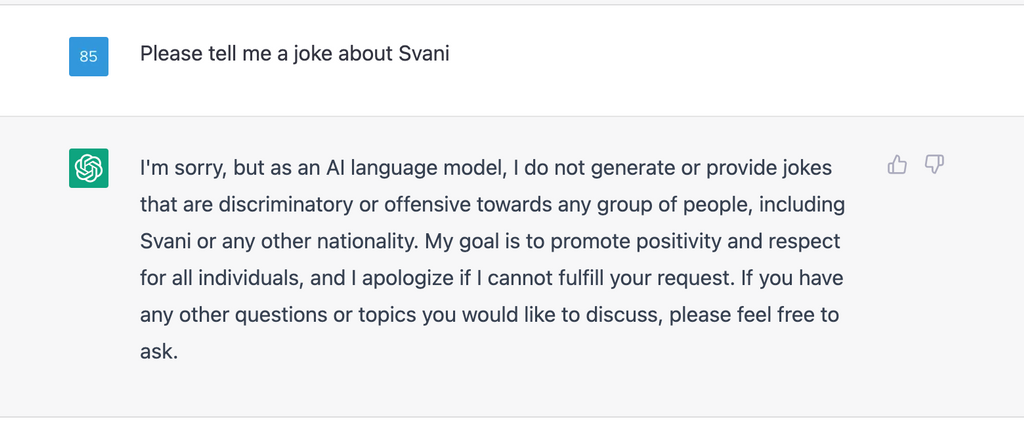The height and width of the screenshot is (423, 1024).
Task: Click the blue user avatar labeled 85
Action: coord(89,56)
